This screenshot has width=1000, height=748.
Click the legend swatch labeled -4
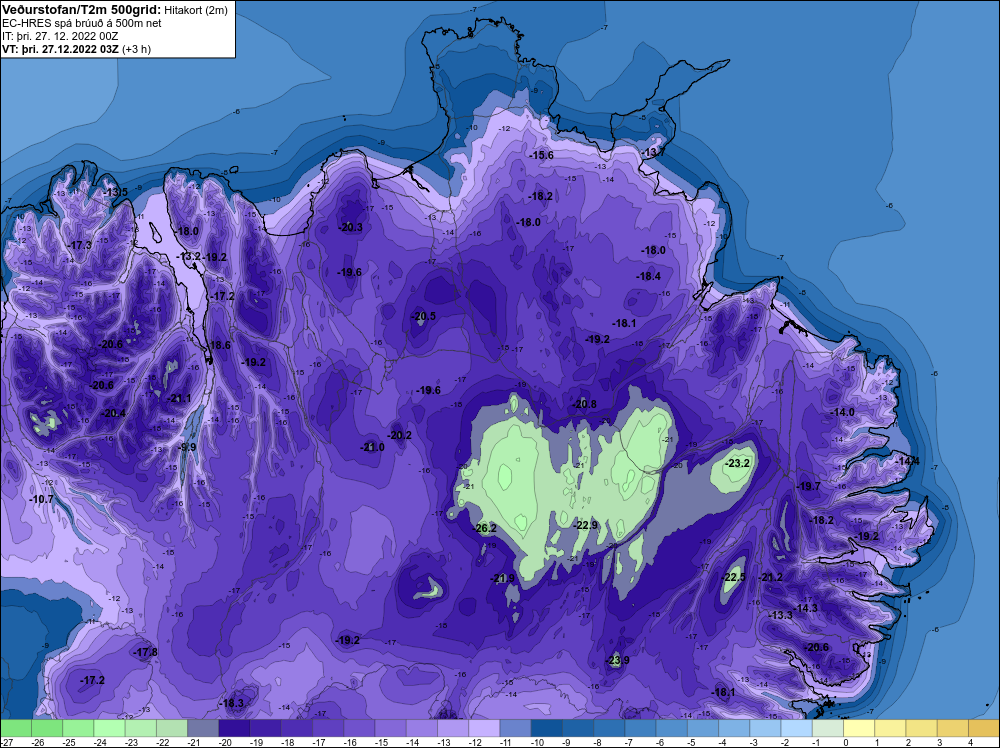point(735,729)
